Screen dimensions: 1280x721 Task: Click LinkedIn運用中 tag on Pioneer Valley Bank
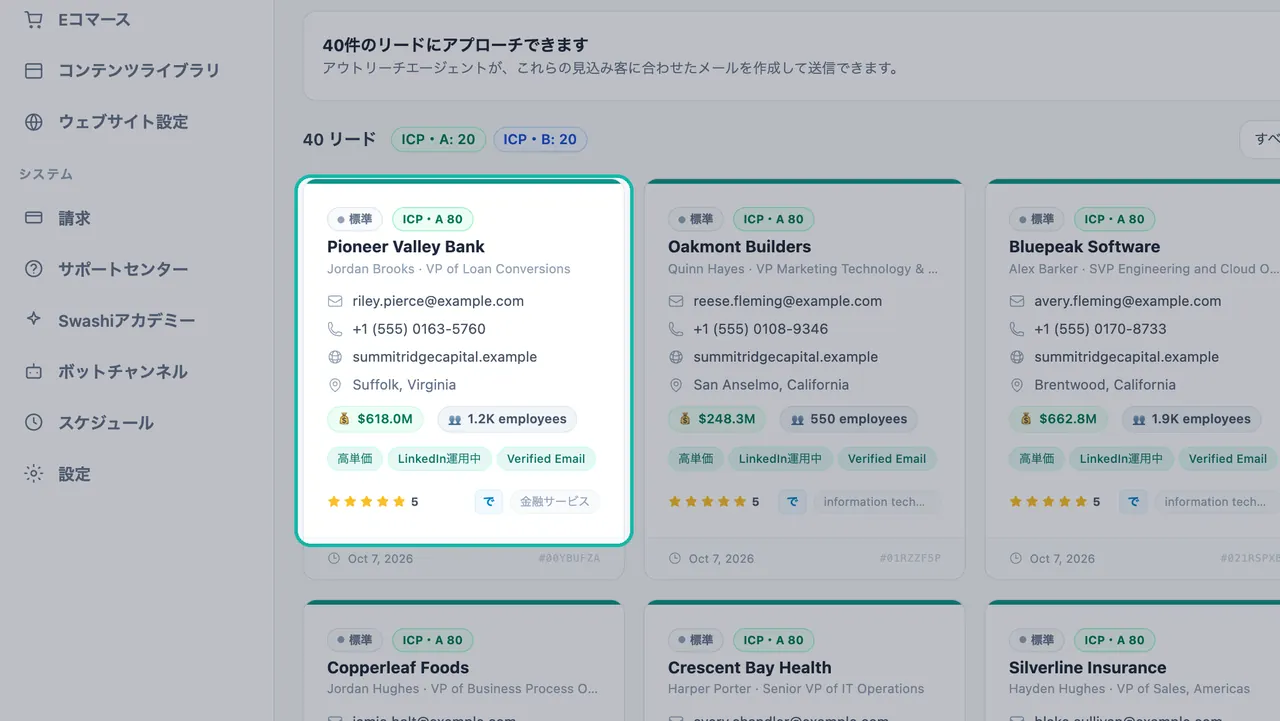440,459
